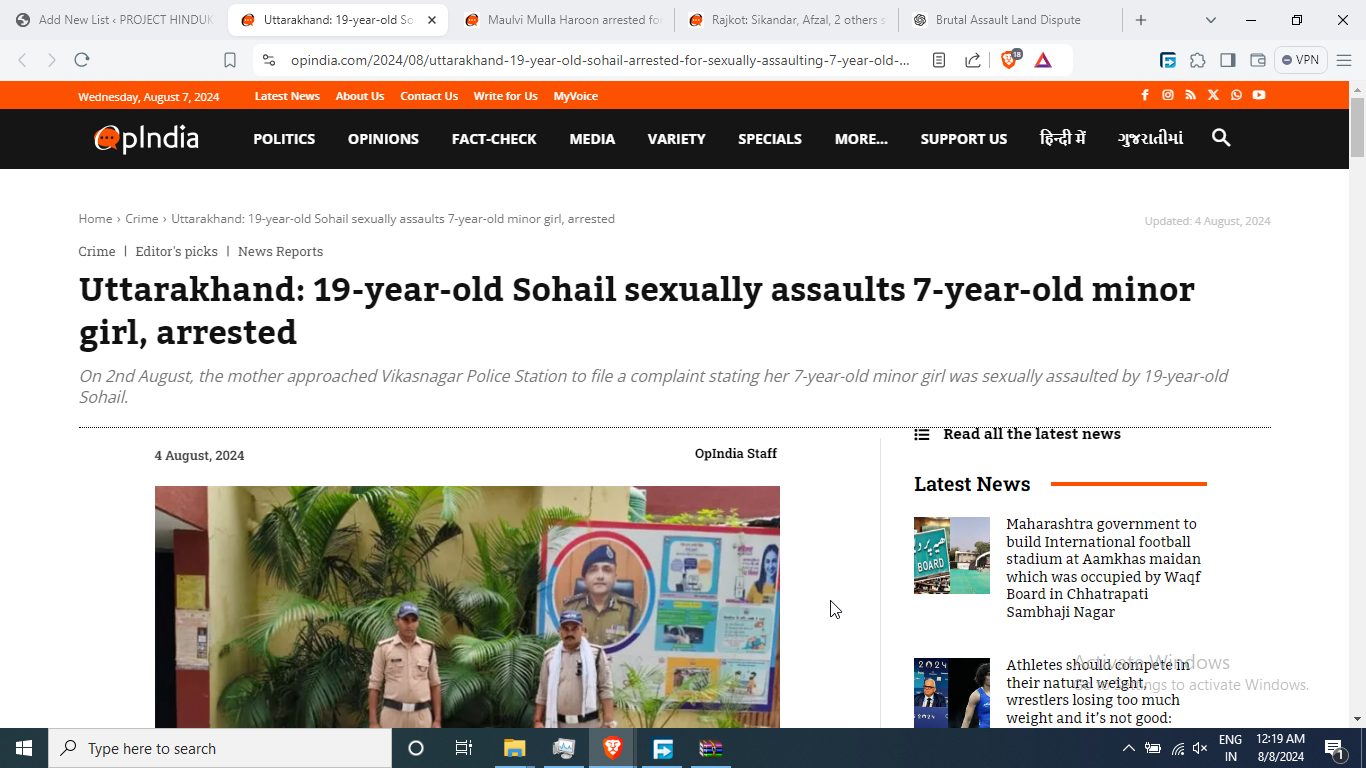Click Read all the latest news link
The image size is (1366, 768).
tap(1031, 434)
